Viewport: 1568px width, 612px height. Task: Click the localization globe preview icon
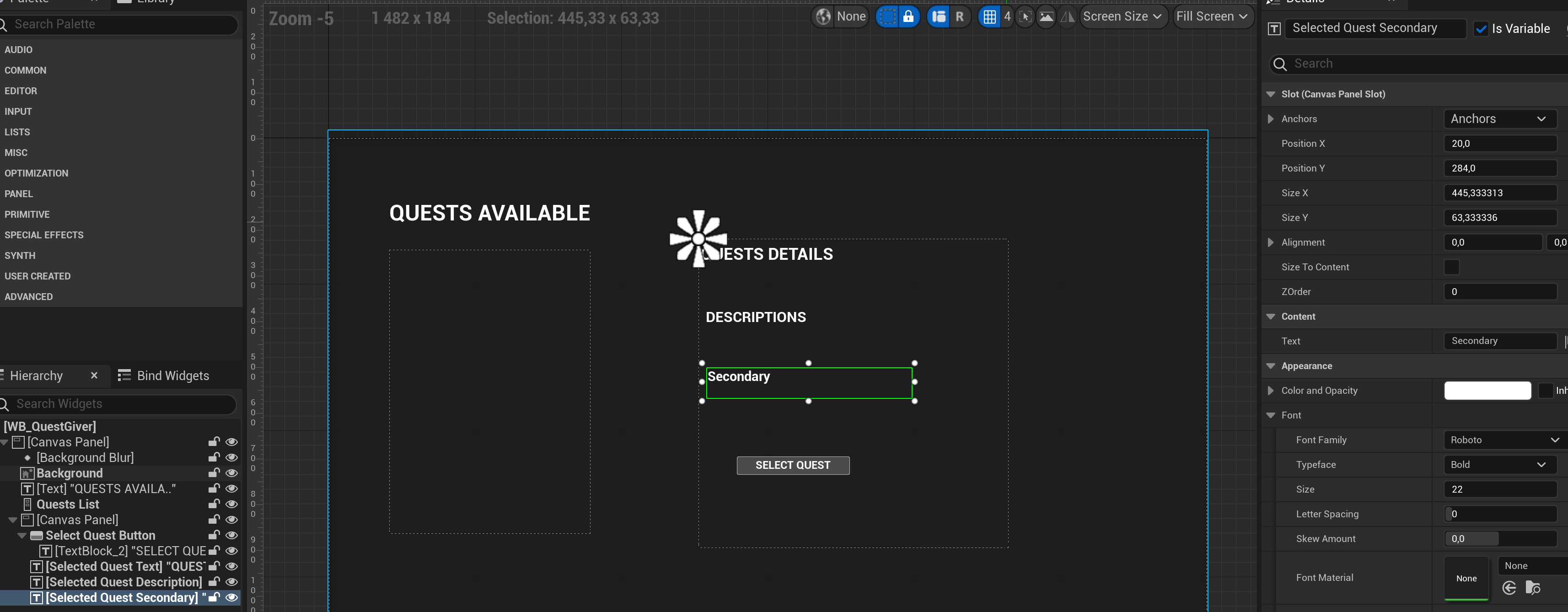pos(823,16)
